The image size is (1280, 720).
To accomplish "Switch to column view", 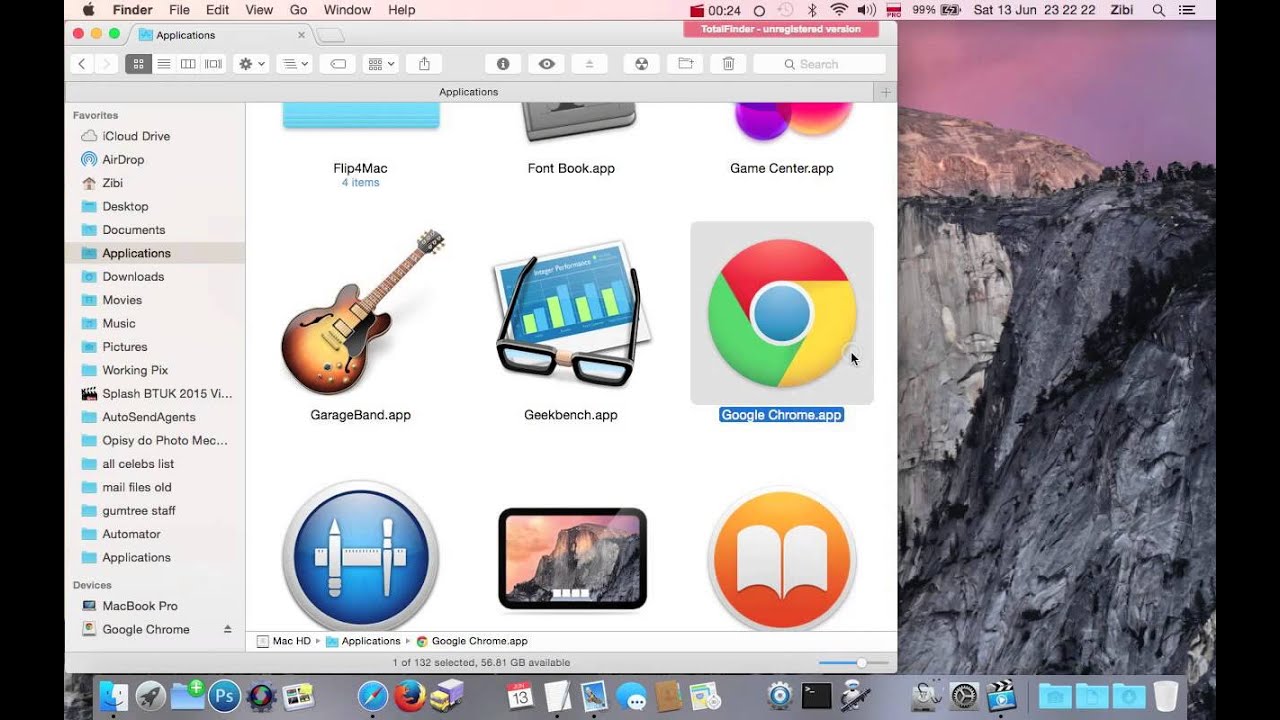I will [x=188, y=64].
